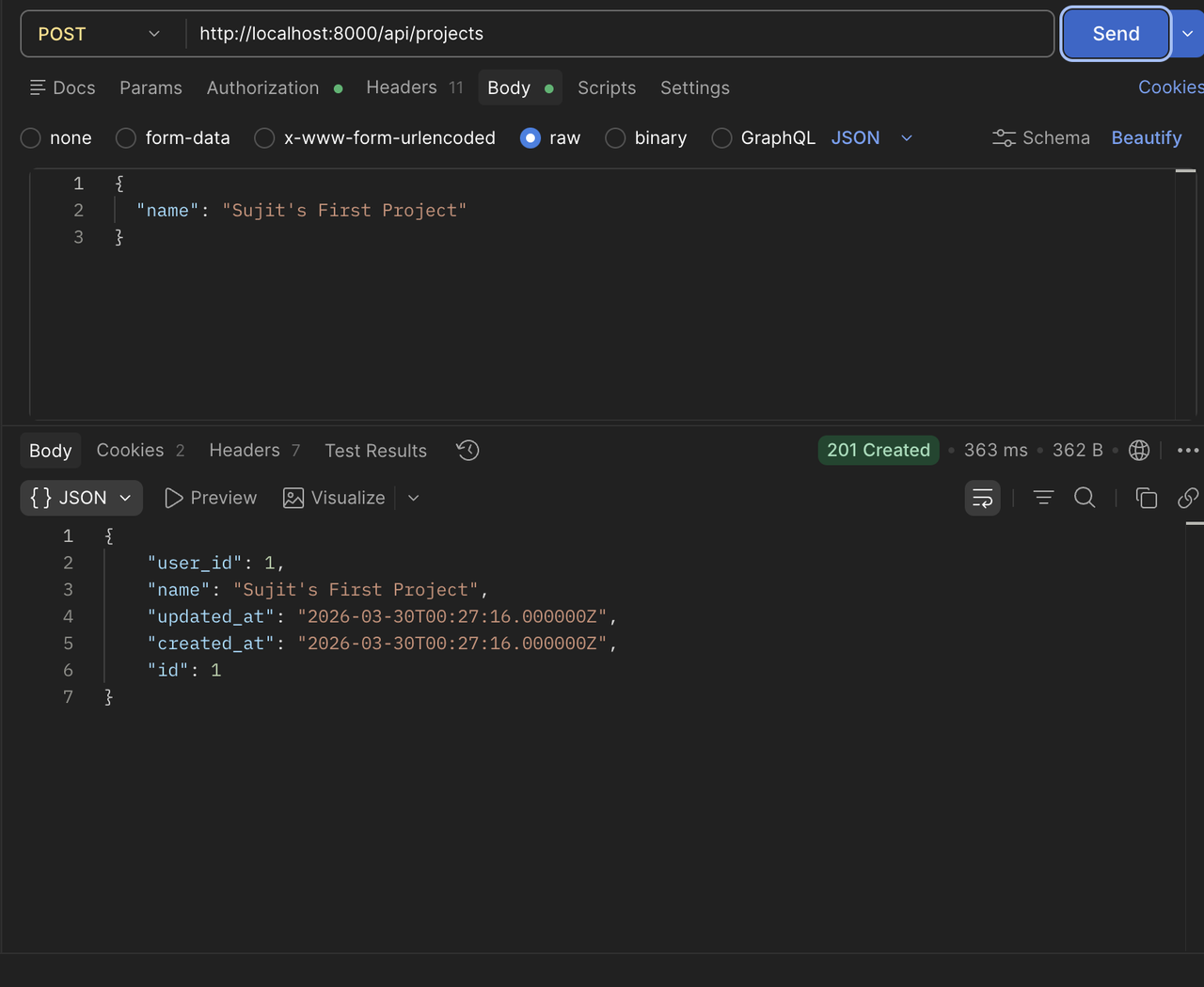Screen dimensions: 1204x987
Task: Click the "id": 1 response line
Action: tap(184, 670)
